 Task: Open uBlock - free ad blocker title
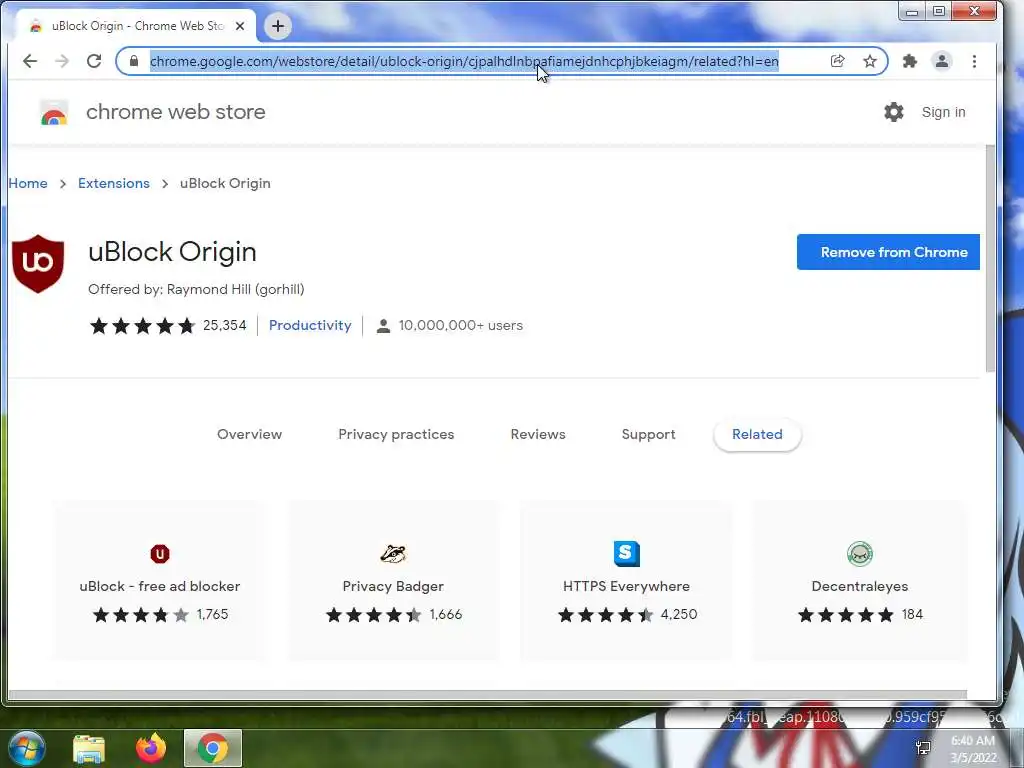click(160, 586)
